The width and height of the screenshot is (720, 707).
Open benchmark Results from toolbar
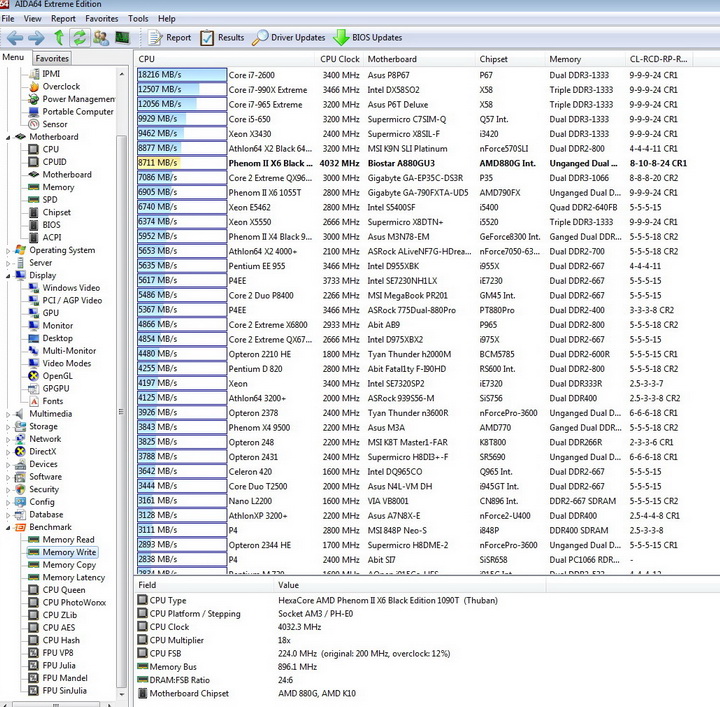222,38
